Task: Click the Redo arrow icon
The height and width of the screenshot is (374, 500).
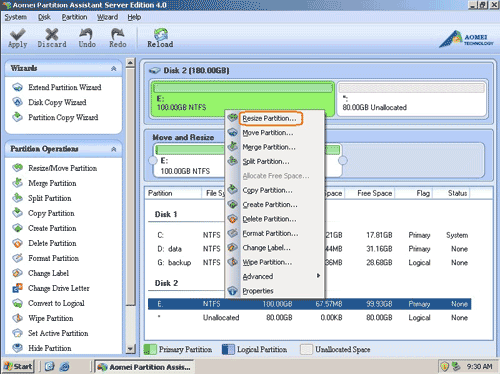Action: point(118,34)
